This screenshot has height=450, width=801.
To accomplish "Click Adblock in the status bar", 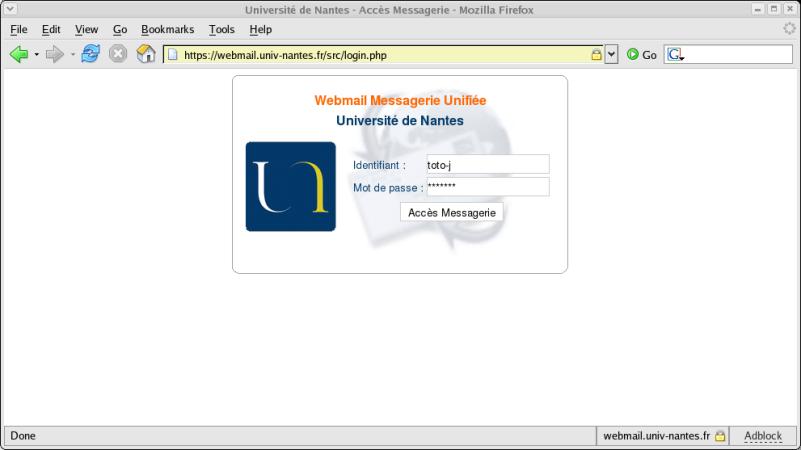I will [762, 436].
